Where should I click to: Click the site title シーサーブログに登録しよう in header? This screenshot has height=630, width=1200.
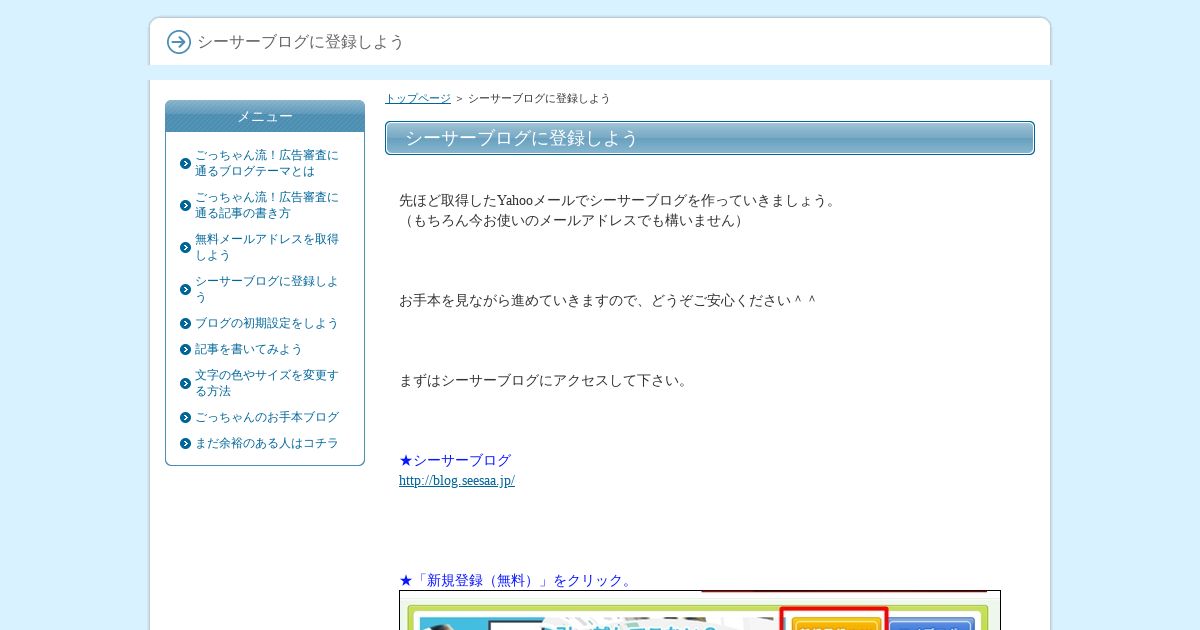(x=301, y=42)
